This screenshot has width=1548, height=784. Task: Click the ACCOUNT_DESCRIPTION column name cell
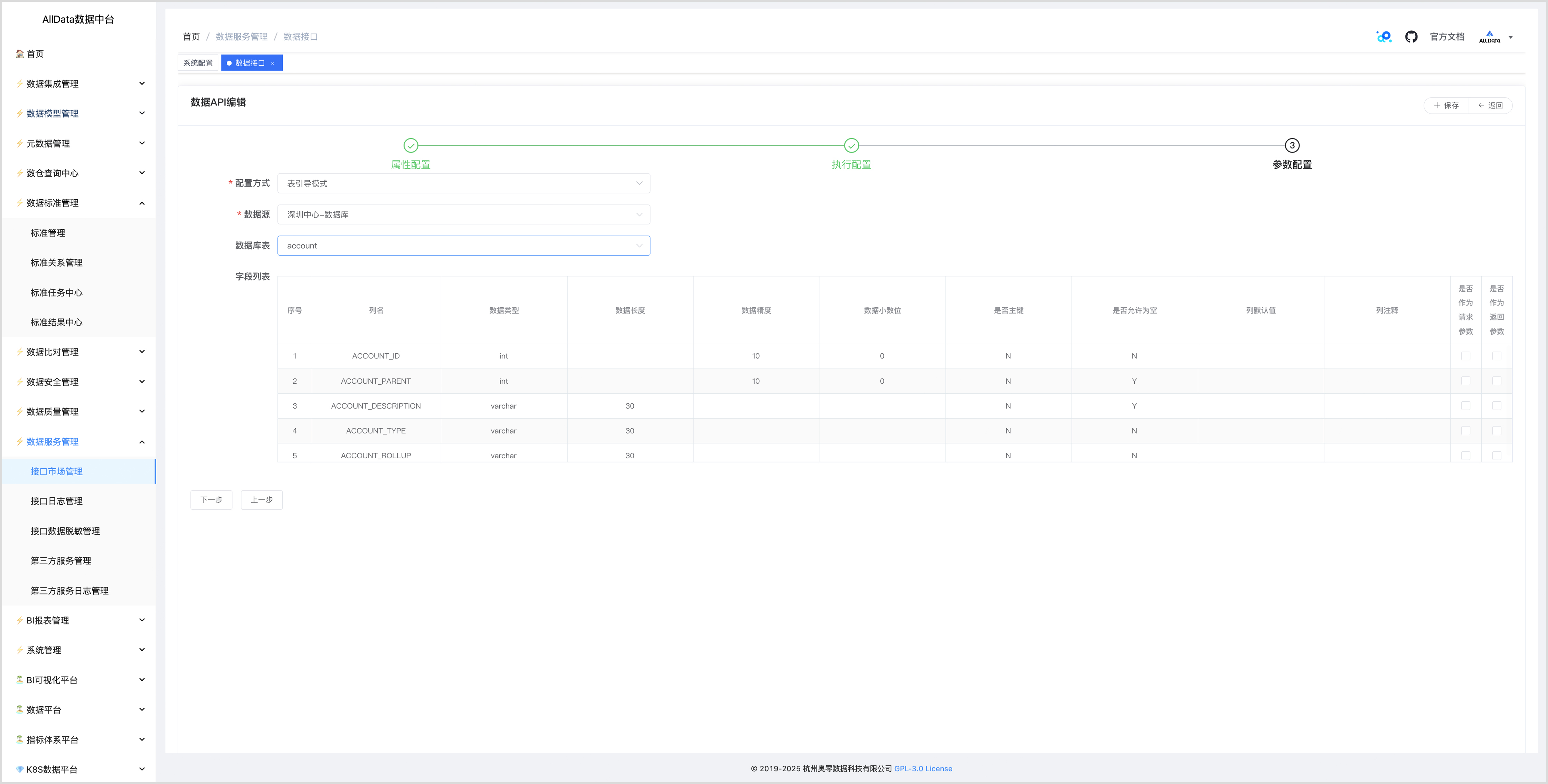[x=376, y=406]
